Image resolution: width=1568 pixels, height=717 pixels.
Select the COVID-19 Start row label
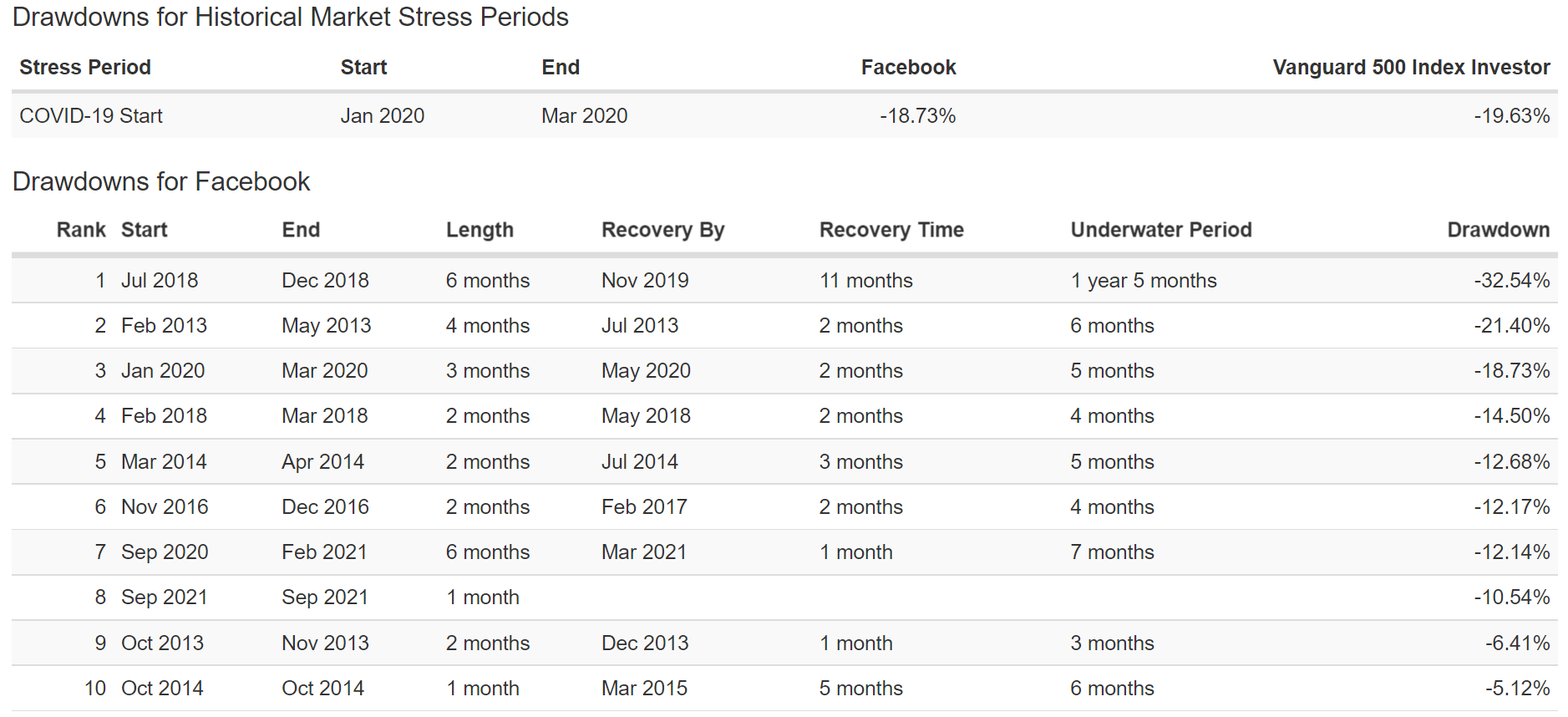[91, 116]
